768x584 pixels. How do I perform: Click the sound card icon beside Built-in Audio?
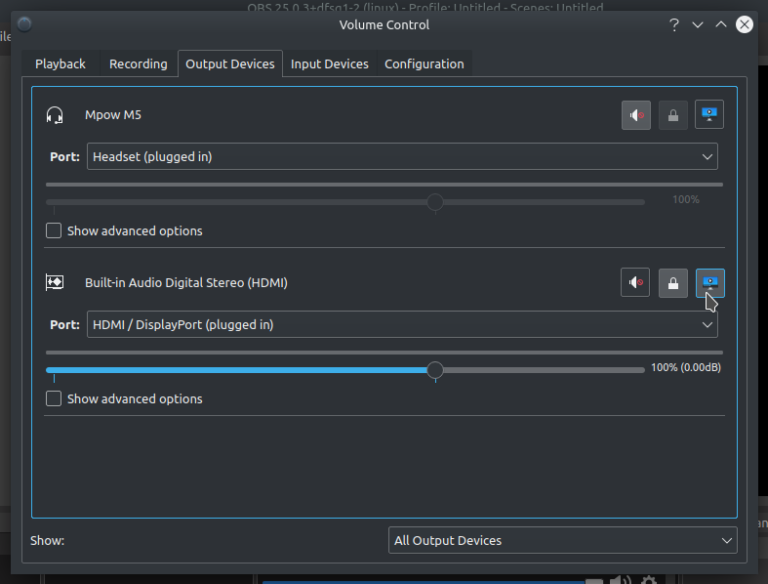tap(55, 283)
